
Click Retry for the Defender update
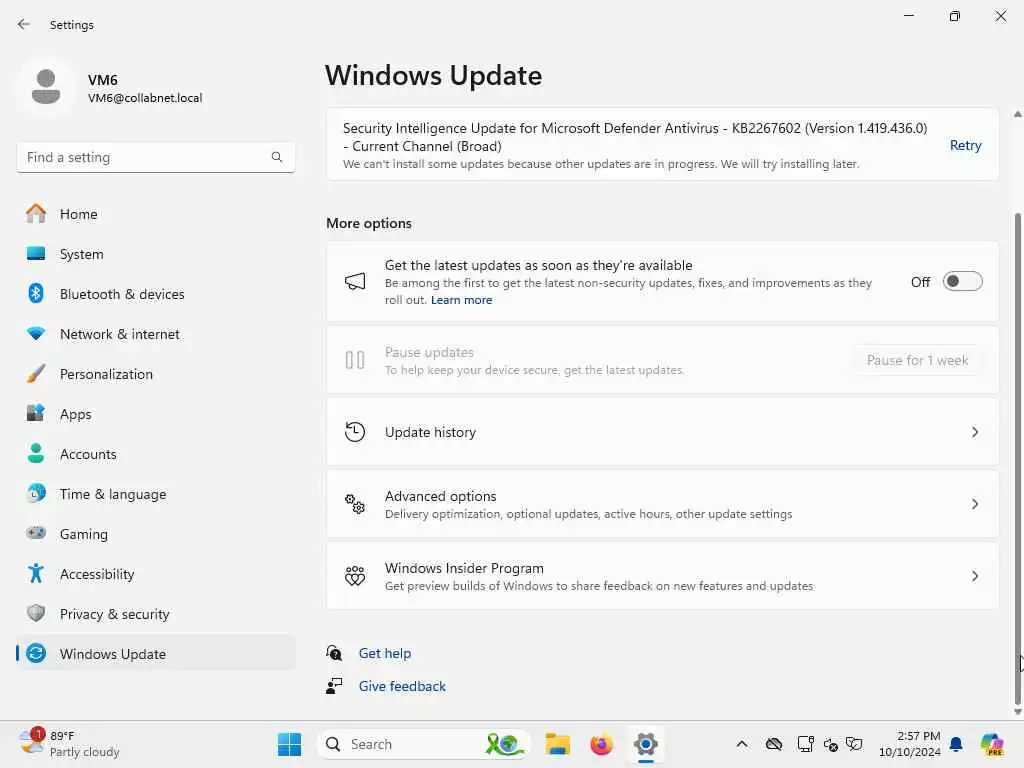pyautogui.click(x=965, y=145)
